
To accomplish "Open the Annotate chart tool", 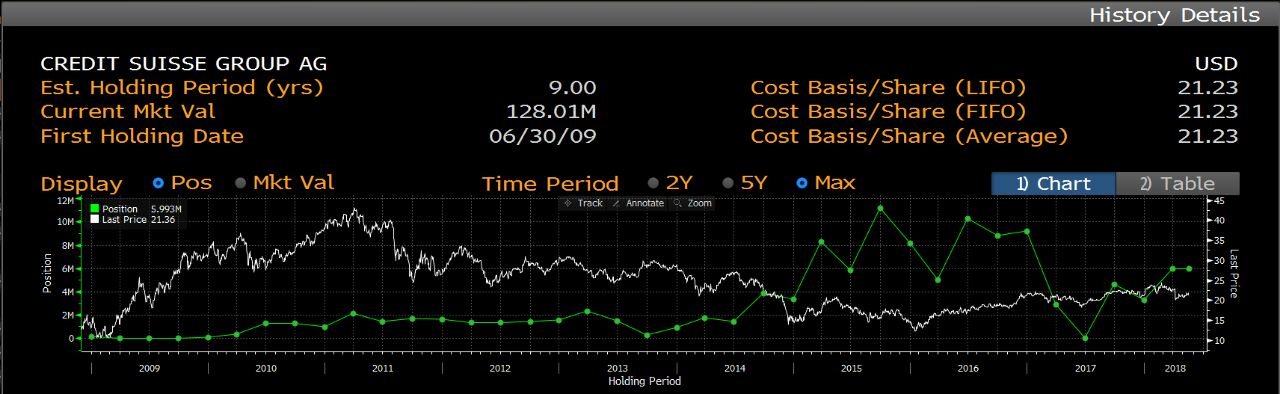I will [x=637, y=203].
